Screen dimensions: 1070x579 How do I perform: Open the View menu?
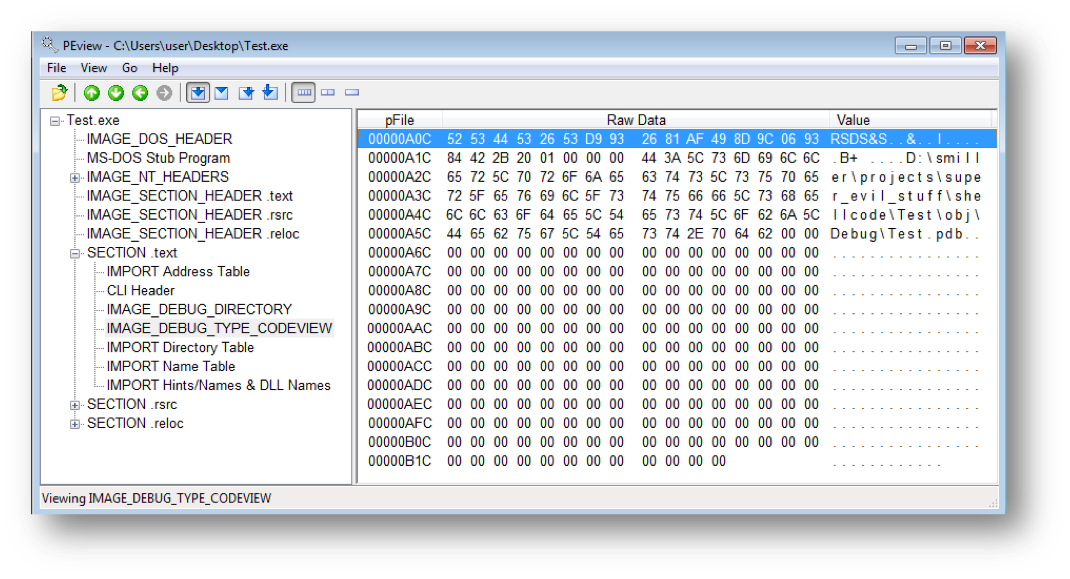click(93, 68)
